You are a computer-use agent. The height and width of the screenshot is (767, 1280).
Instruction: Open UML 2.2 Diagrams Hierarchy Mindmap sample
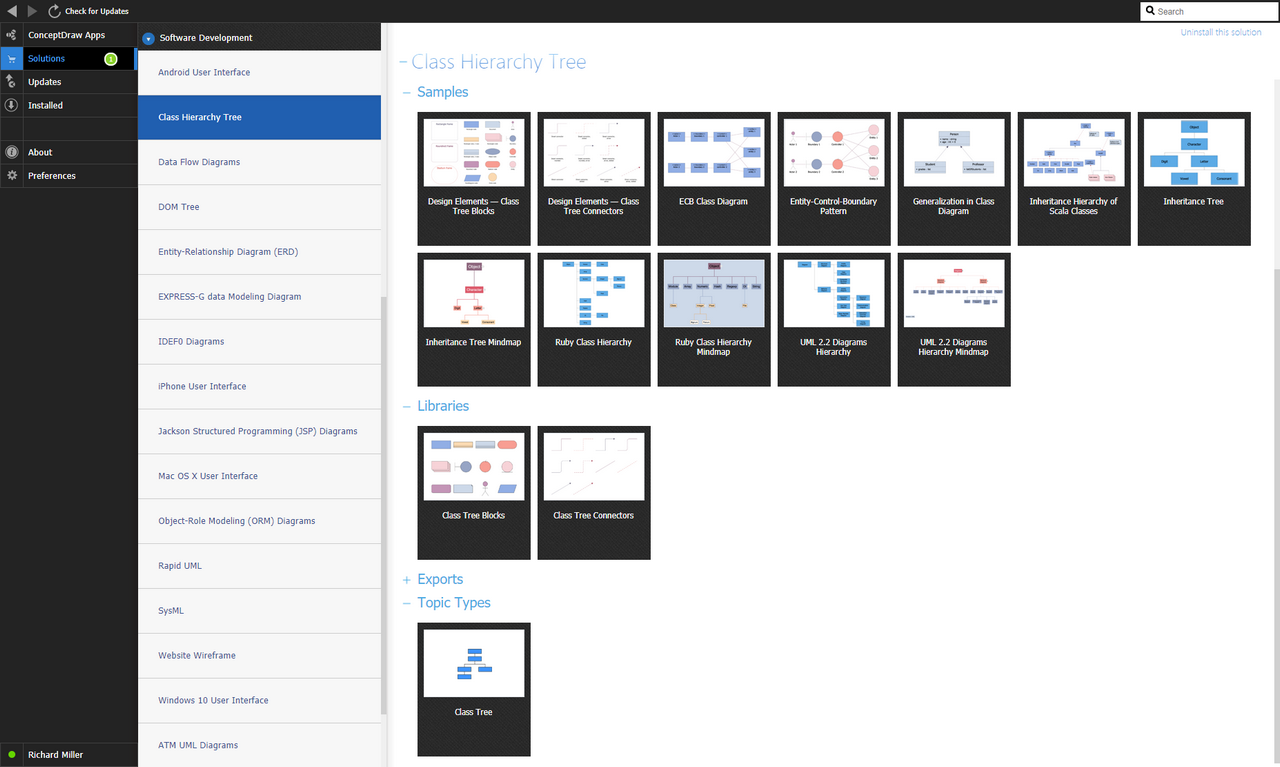pos(954,320)
